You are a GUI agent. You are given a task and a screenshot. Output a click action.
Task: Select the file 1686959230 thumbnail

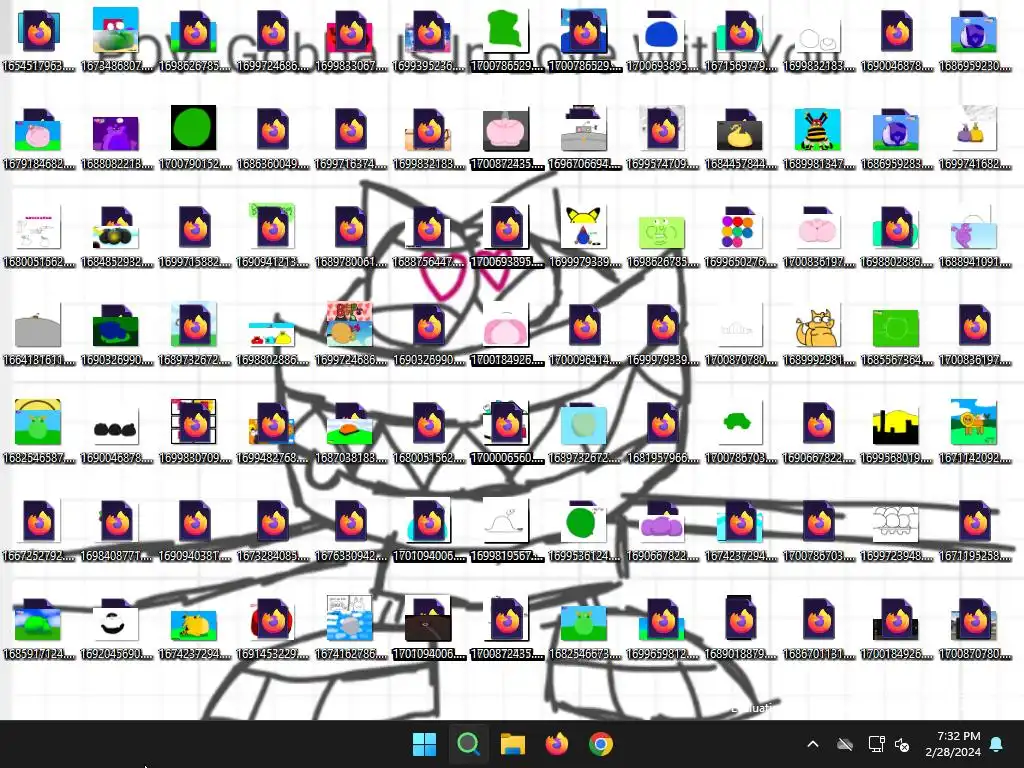pos(974,31)
